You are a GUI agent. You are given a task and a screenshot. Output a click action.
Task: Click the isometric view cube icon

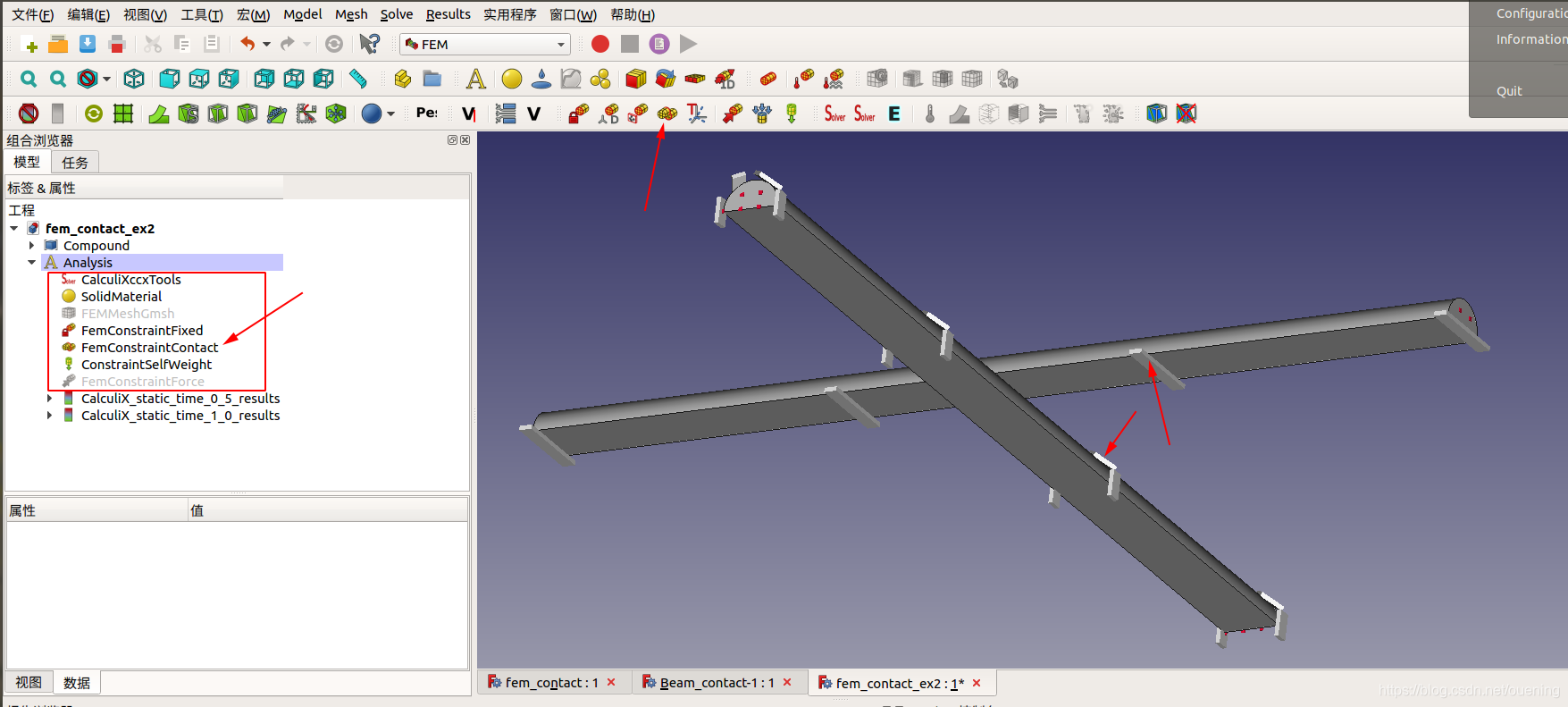click(x=134, y=79)
